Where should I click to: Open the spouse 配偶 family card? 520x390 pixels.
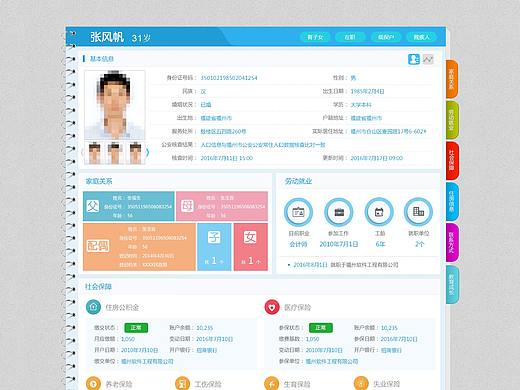coord(139,247)
